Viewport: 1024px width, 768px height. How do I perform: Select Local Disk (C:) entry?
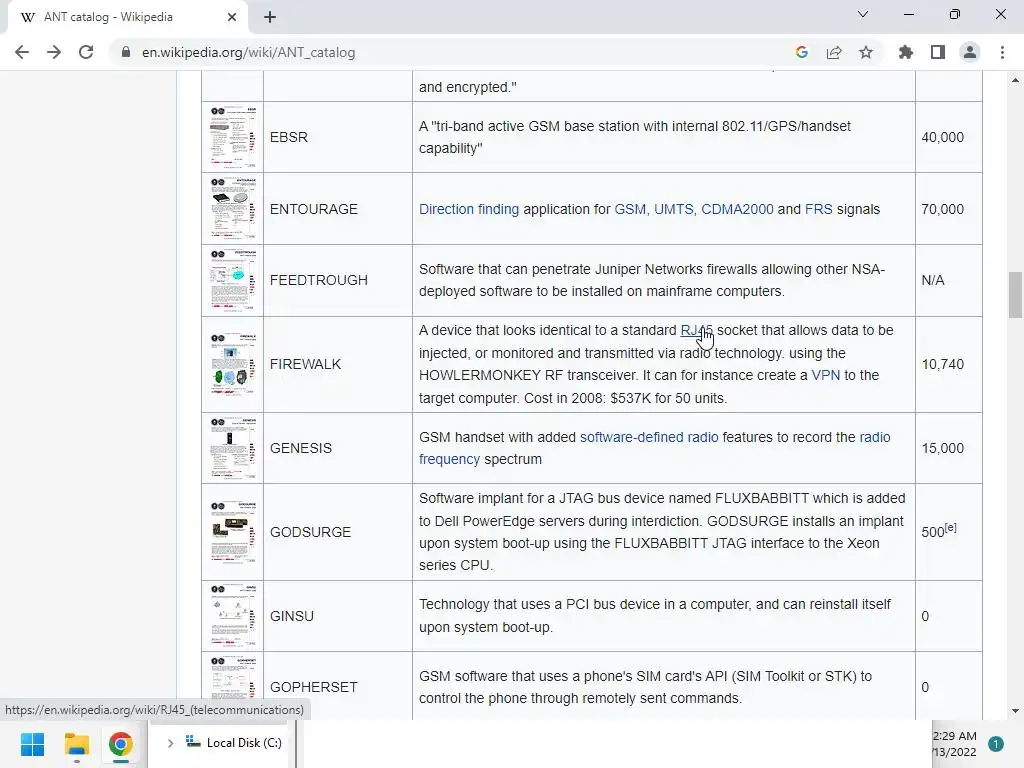234,743
